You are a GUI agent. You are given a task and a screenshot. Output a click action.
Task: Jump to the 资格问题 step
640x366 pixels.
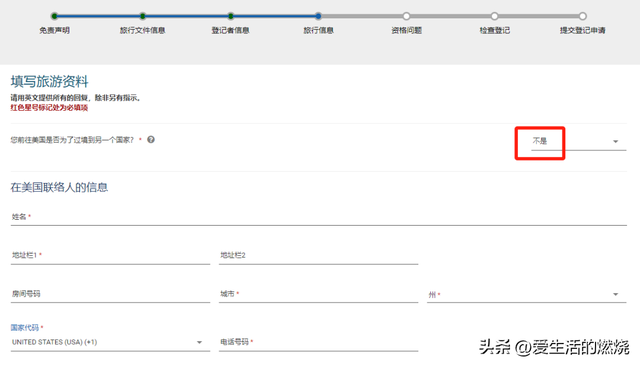[407, 24]
